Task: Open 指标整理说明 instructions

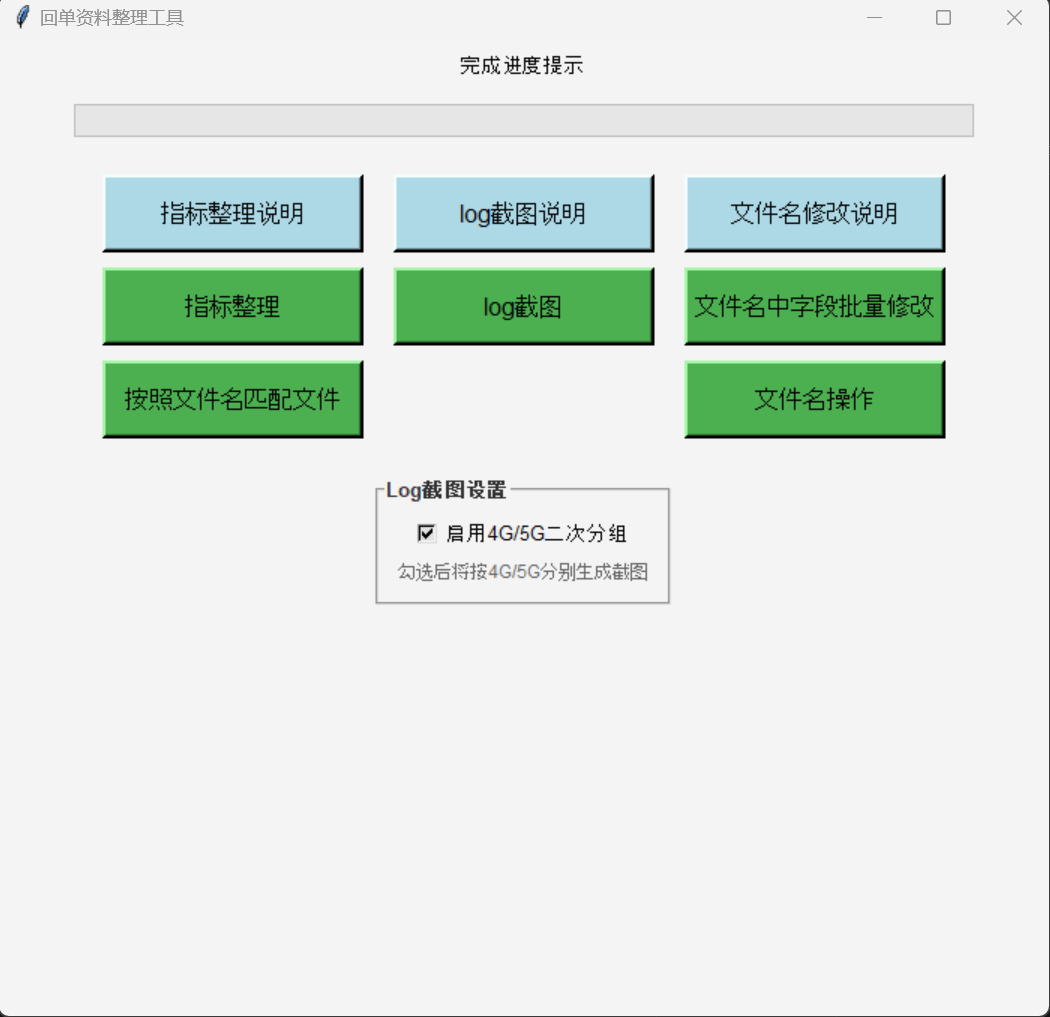Action: (x=232, y=211)
